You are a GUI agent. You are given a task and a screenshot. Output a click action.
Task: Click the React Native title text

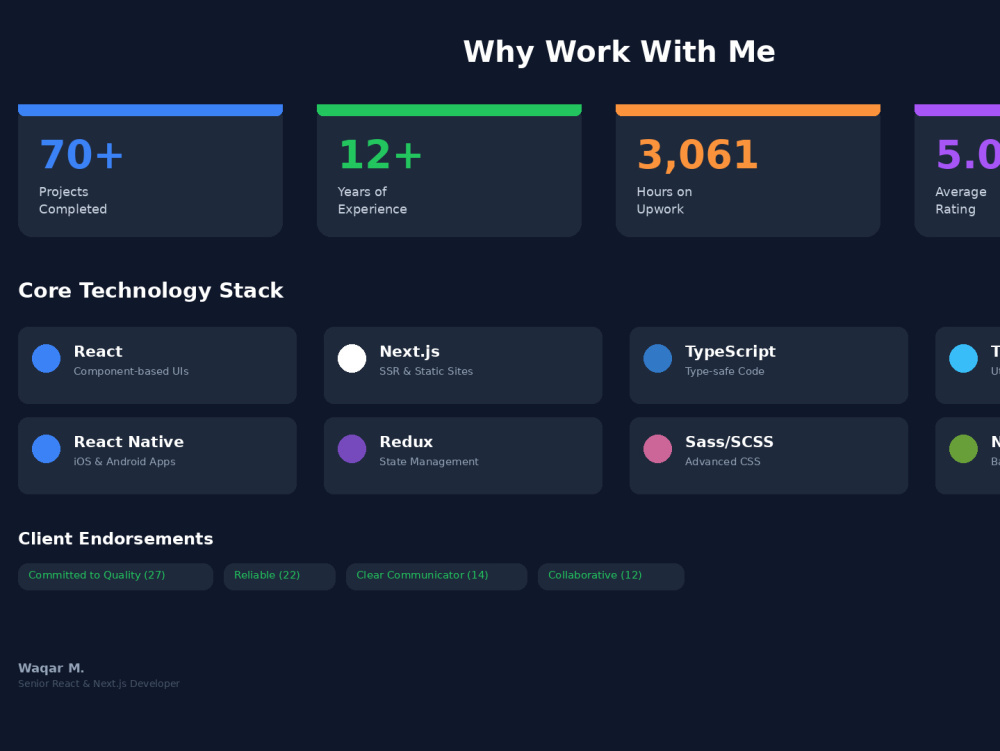(x=129, y=442)
